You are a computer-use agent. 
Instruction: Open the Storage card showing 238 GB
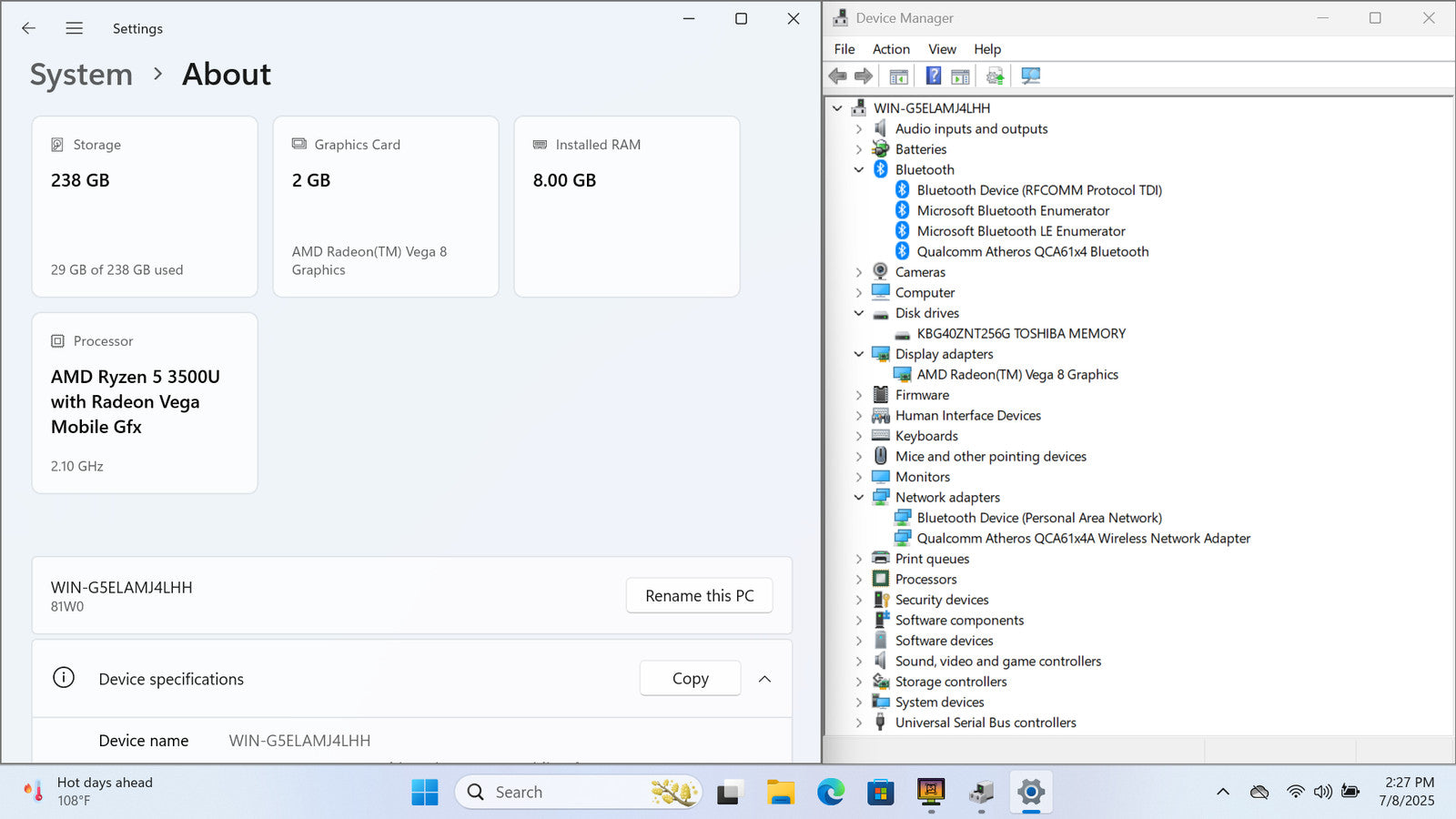[x=145, y=207]
